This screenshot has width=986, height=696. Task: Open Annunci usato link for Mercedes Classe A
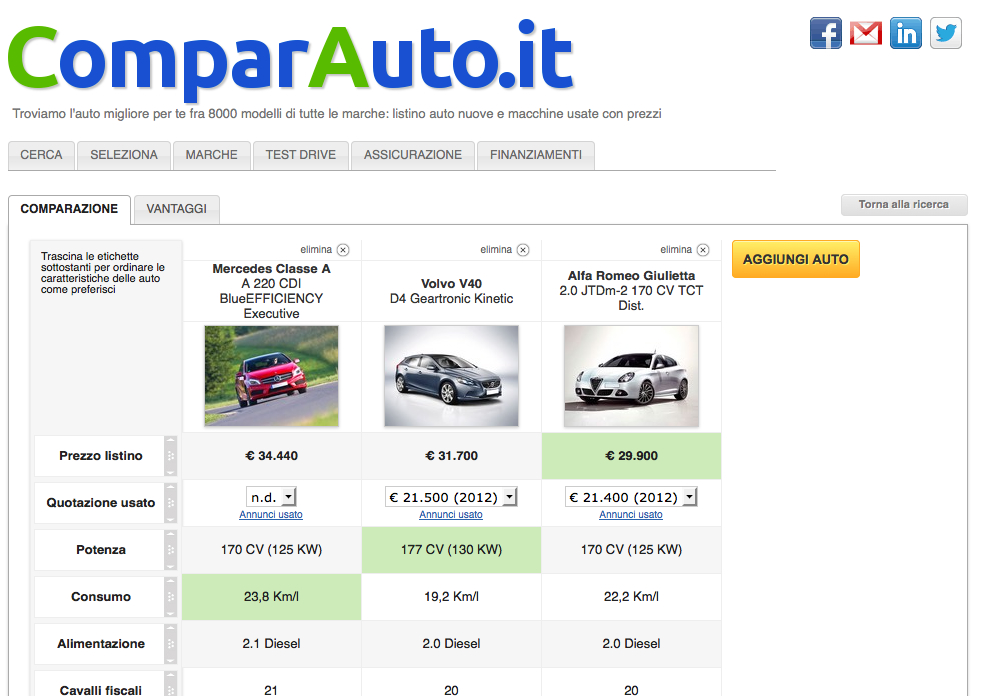pyautogui.click(x=271, y=515)
